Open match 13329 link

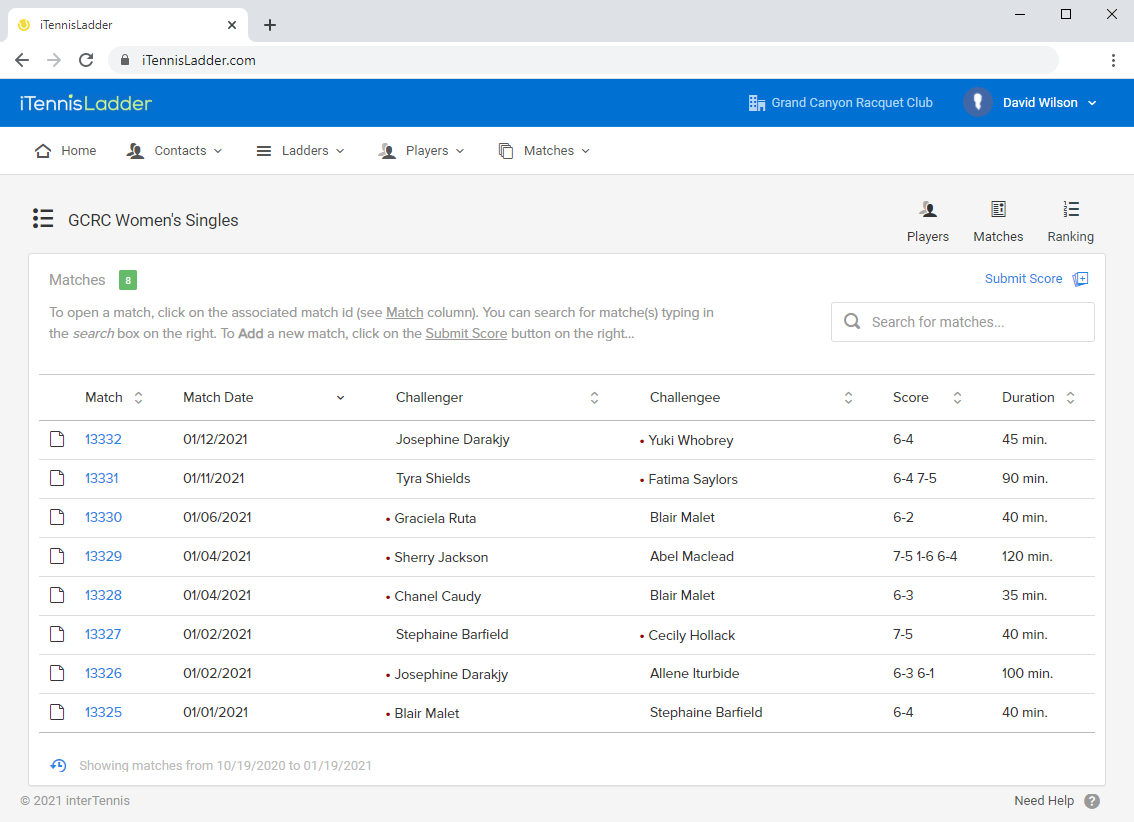pyautogui.click(x=103, y=556)
